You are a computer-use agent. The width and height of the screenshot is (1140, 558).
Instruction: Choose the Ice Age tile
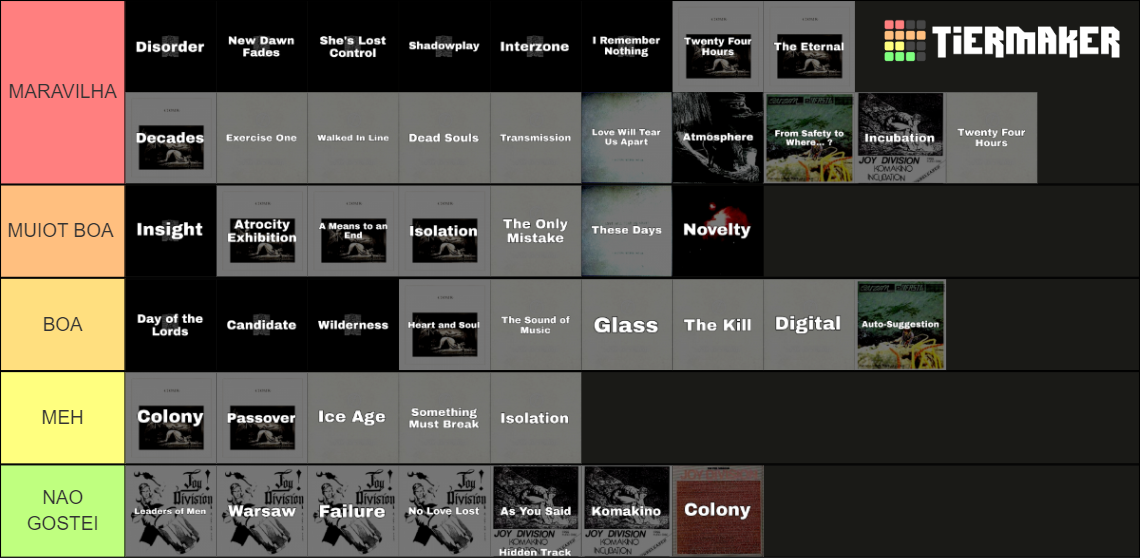click(x=353, y=418)
